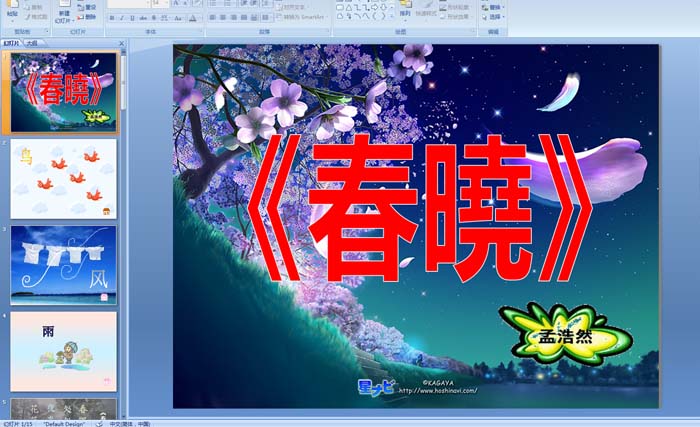Close the slide thumbnail pane
Image resolution: width=700 pixels, height=427 pixels.
click(121, 43)
